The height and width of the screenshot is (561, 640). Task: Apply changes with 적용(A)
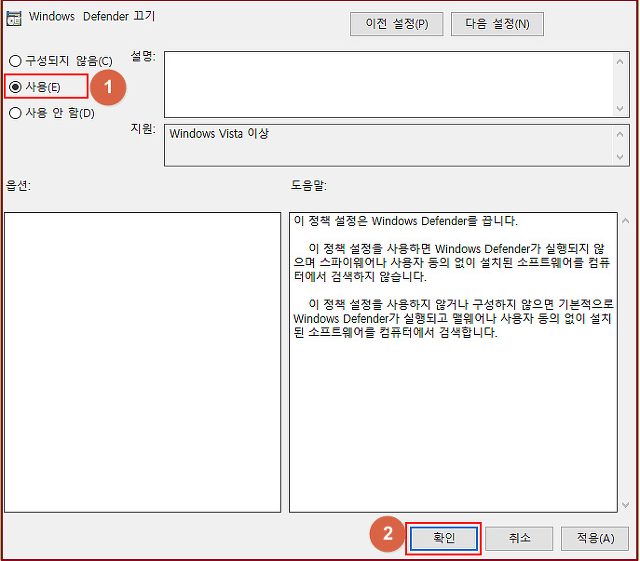pos(595,538)
